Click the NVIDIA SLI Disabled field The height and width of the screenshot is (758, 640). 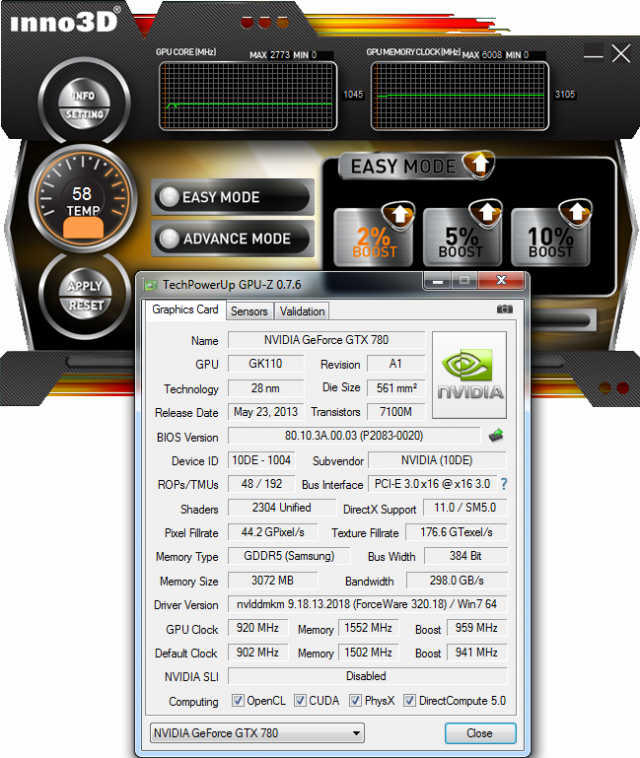[x=367, y=676]
